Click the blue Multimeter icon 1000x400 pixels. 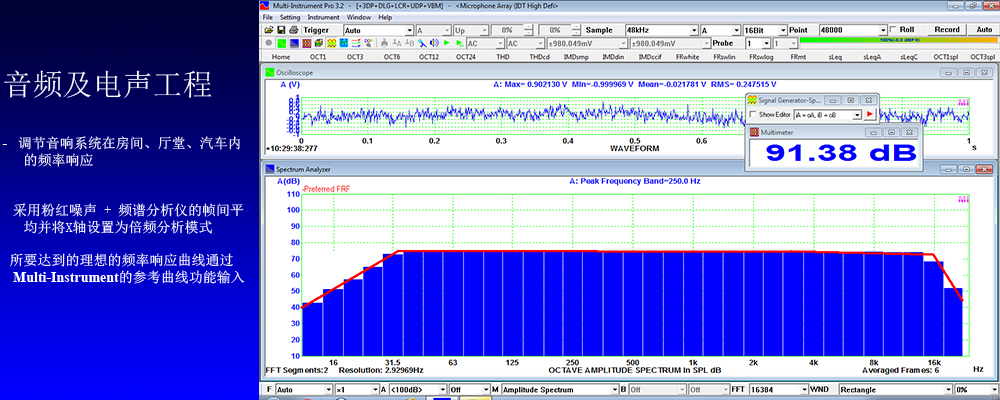(x=344, y=43)
